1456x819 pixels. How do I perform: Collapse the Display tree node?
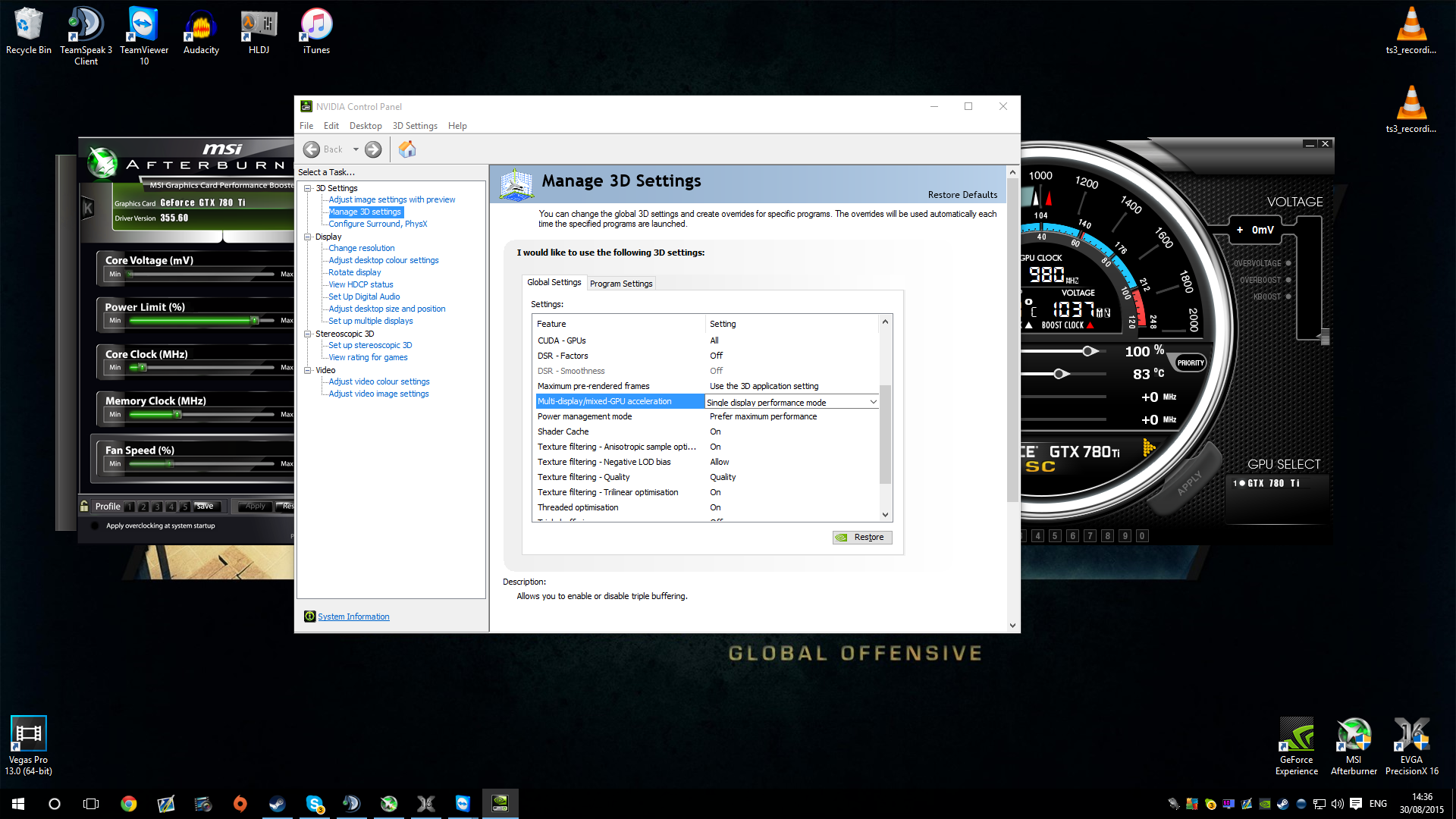(x=308, y=237)
